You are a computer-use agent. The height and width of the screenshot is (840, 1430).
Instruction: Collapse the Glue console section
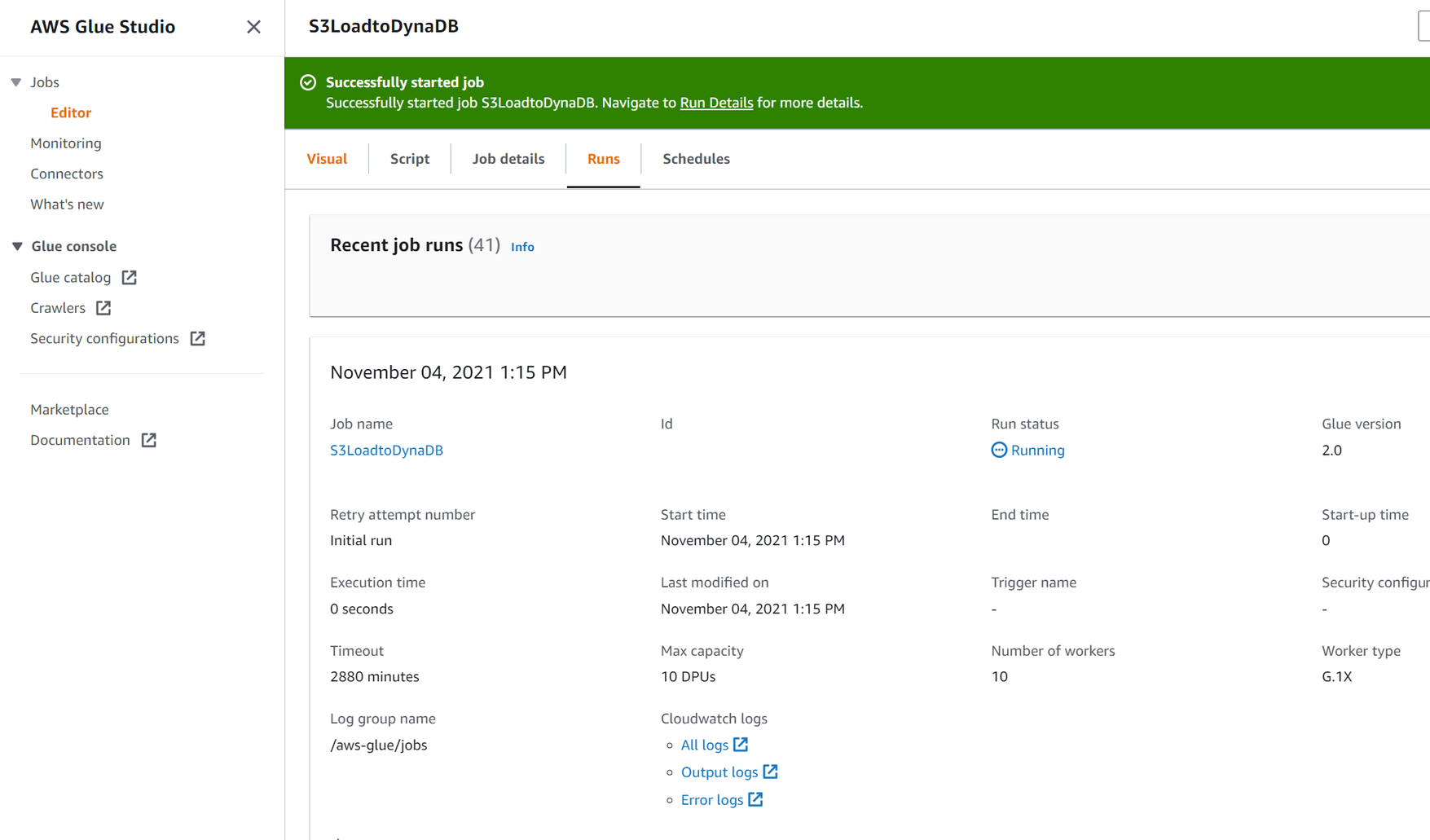[x=15, y=245]
